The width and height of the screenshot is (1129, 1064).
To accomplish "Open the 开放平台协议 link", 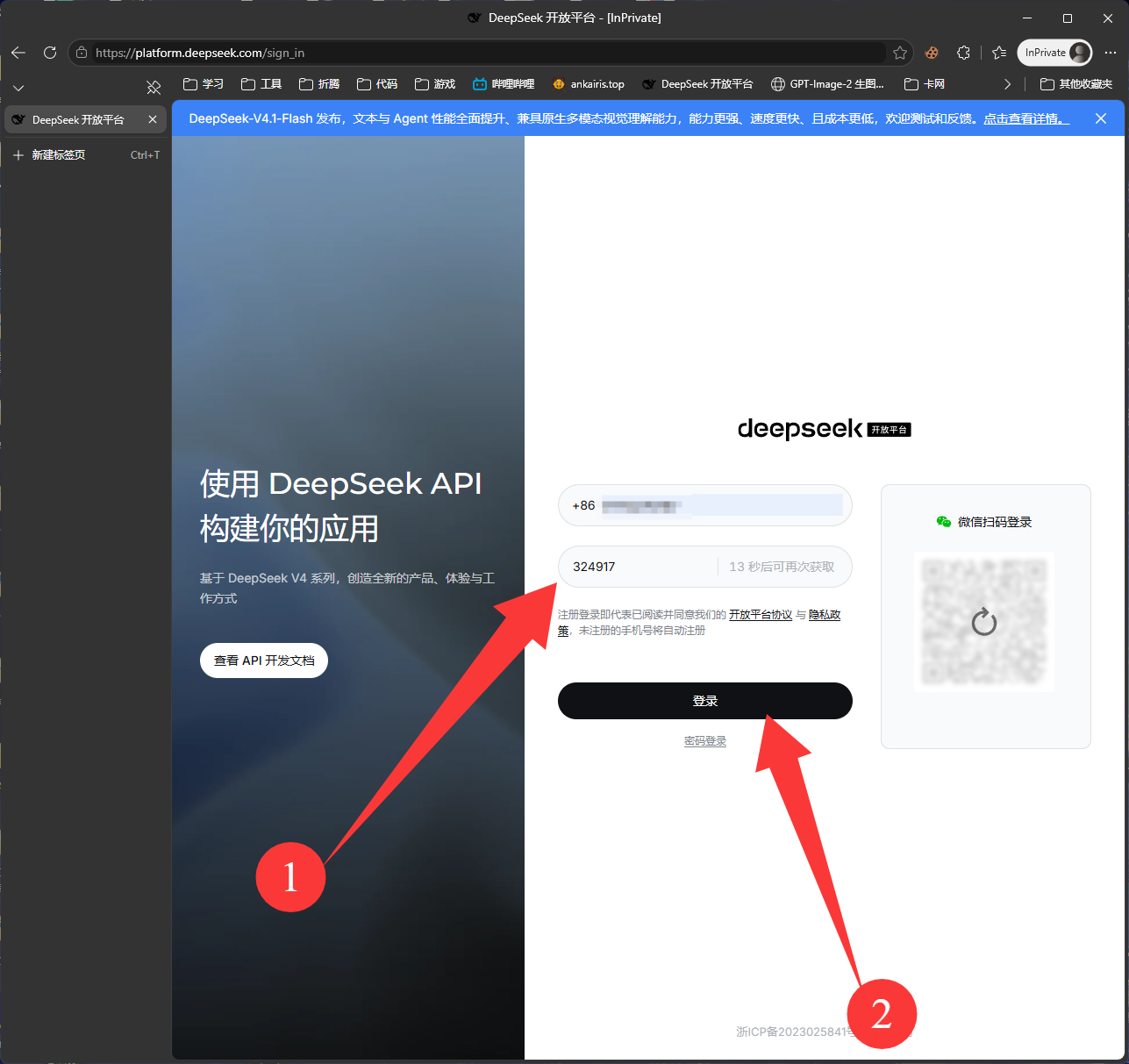I will 761,615.
